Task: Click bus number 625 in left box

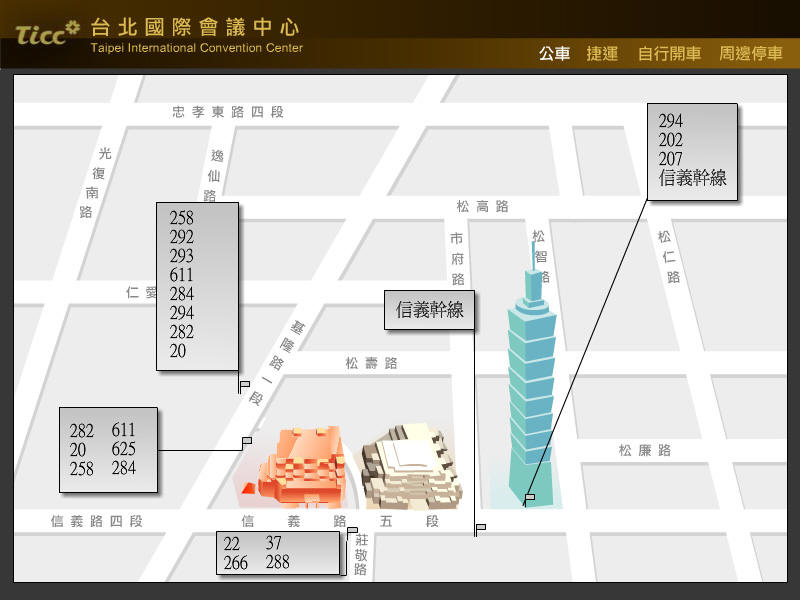Action: point(123,449)
